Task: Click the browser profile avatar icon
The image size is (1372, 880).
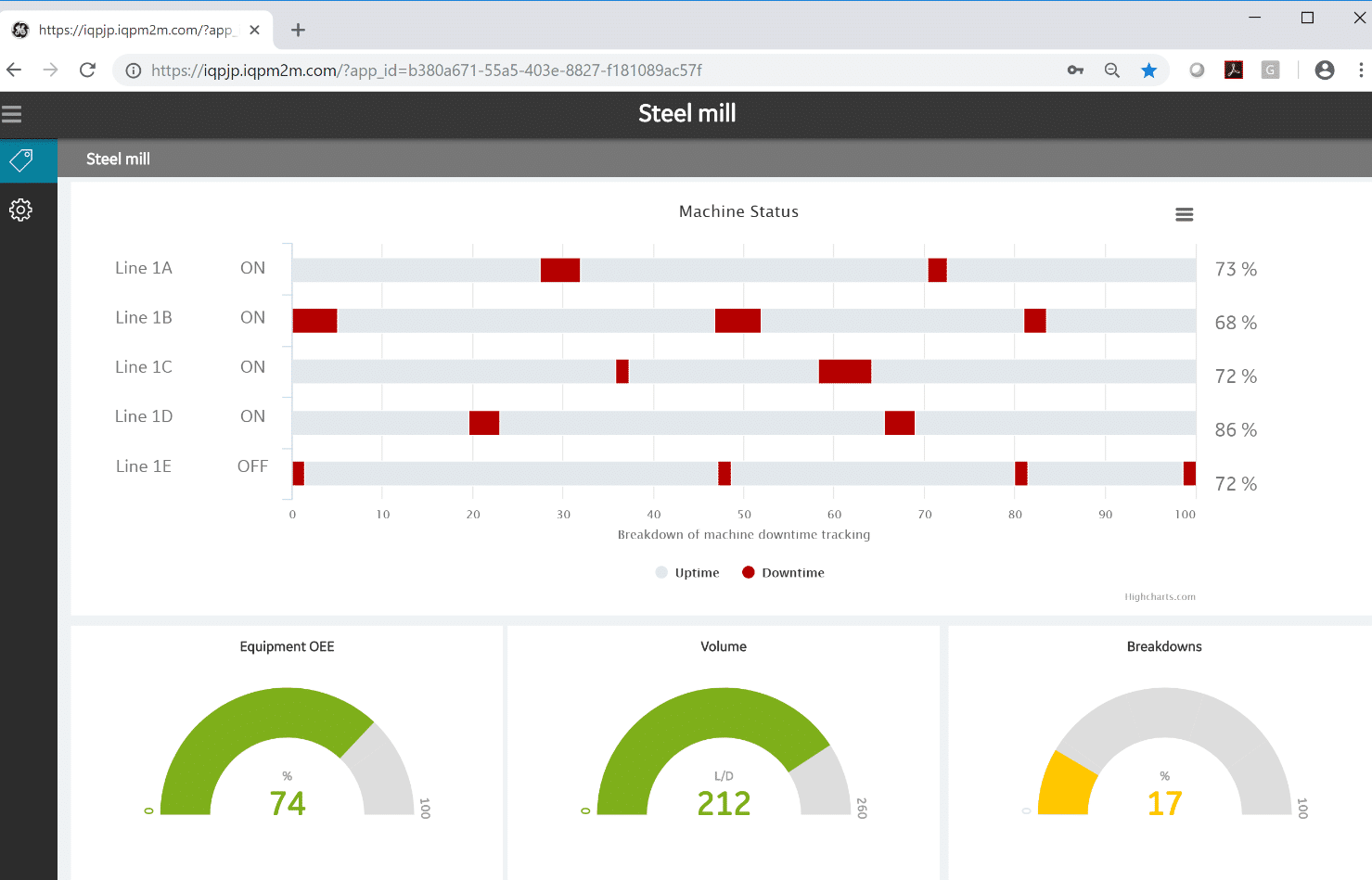Action: tap(1325, 70)
